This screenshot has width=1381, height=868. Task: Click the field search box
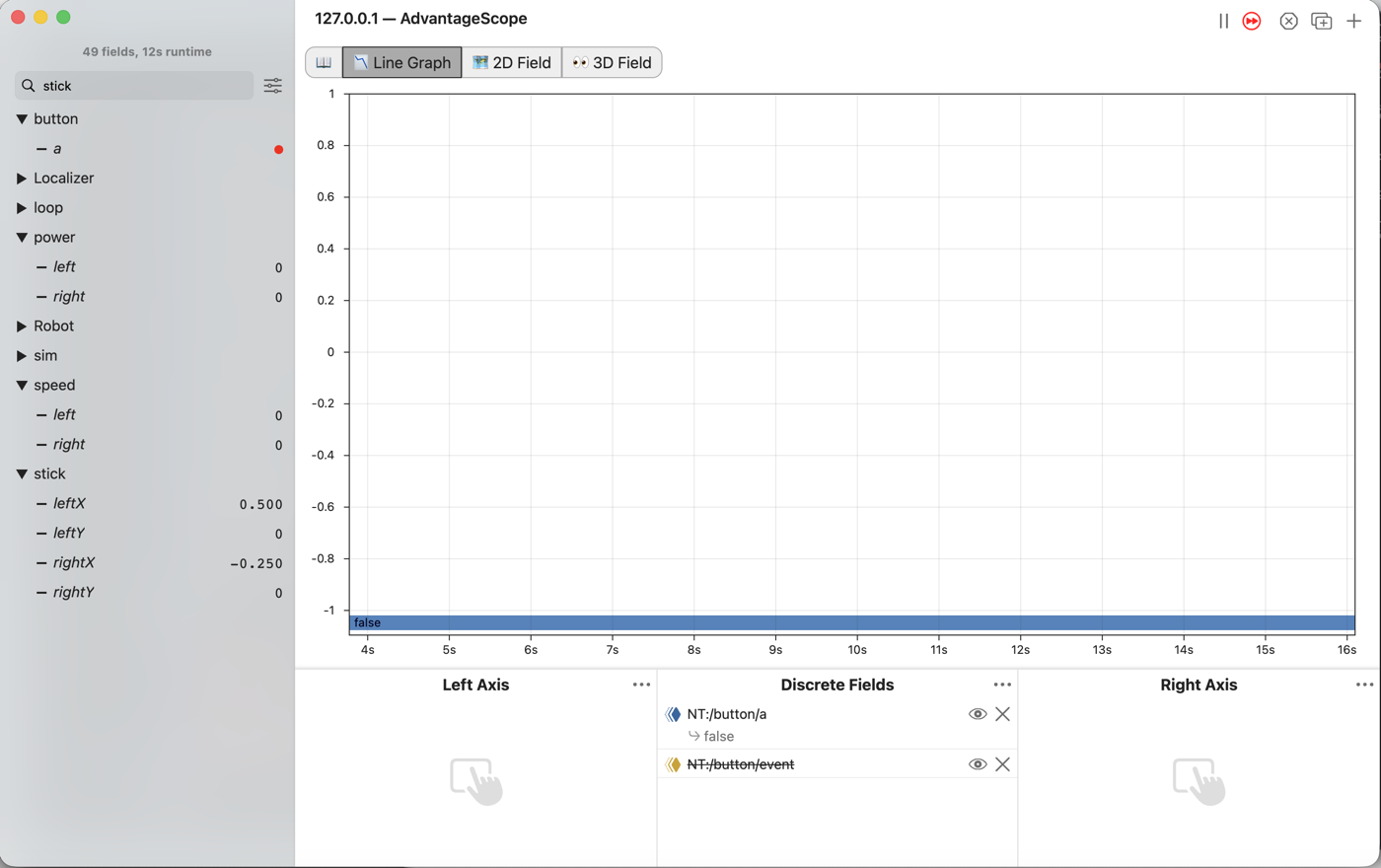tap(134, 86)
